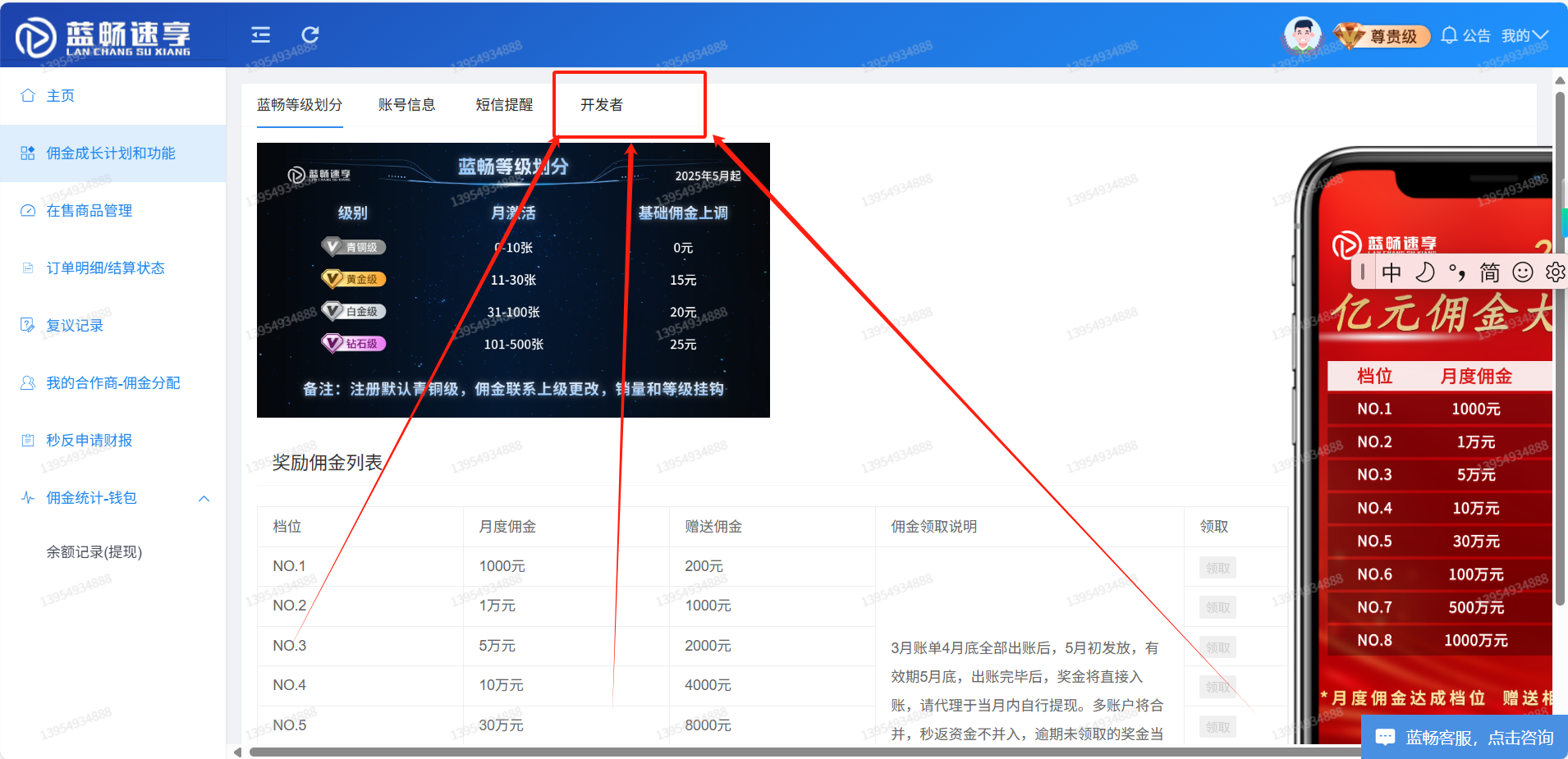Screen dimensions: 1568x759
Task: Click the scroll up arrow on vertical scrollbar
Action: (x=1560, y=80)
